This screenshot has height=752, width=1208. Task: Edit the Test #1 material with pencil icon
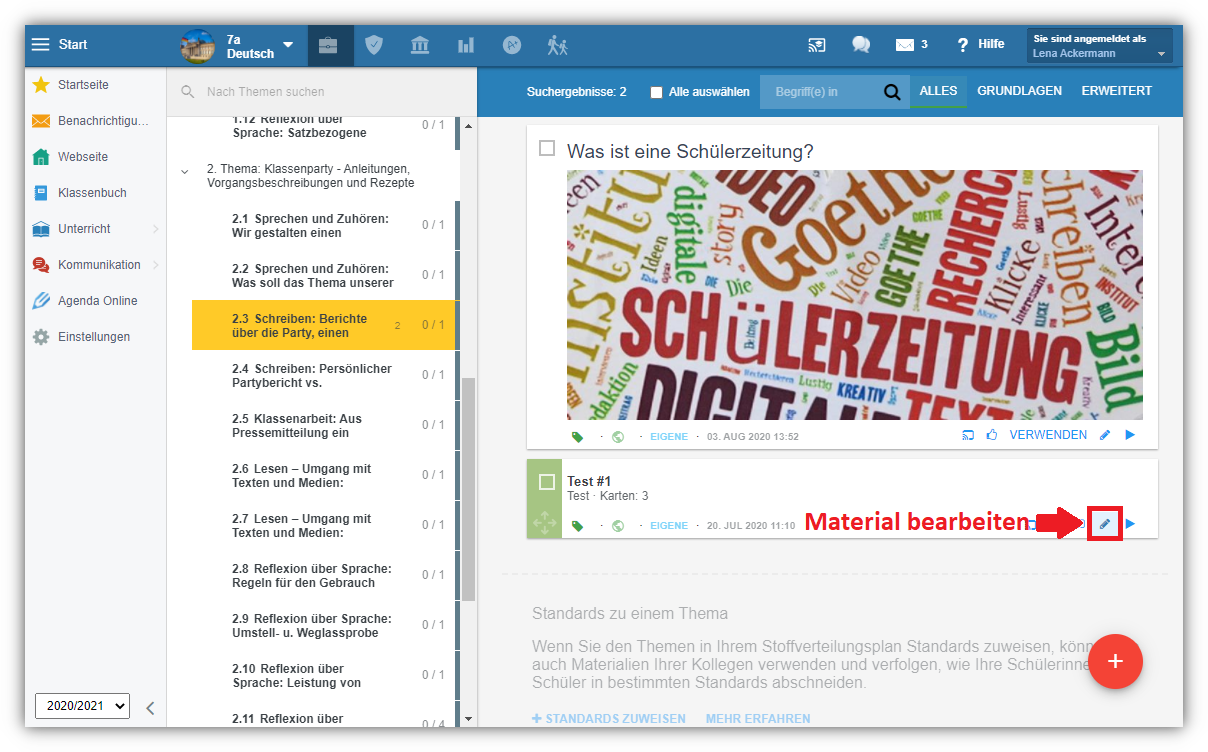tap(1105, 524)
